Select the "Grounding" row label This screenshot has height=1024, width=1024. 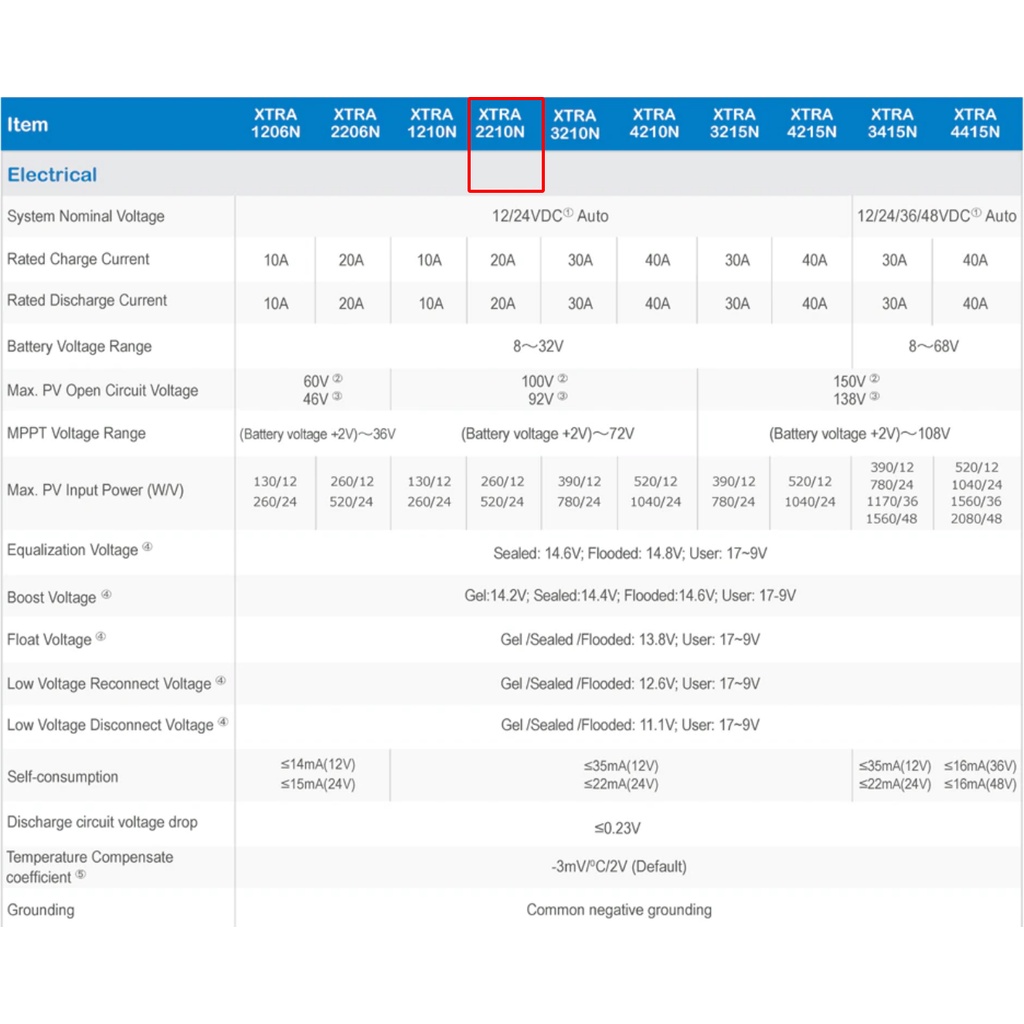(x=40, y=910)
